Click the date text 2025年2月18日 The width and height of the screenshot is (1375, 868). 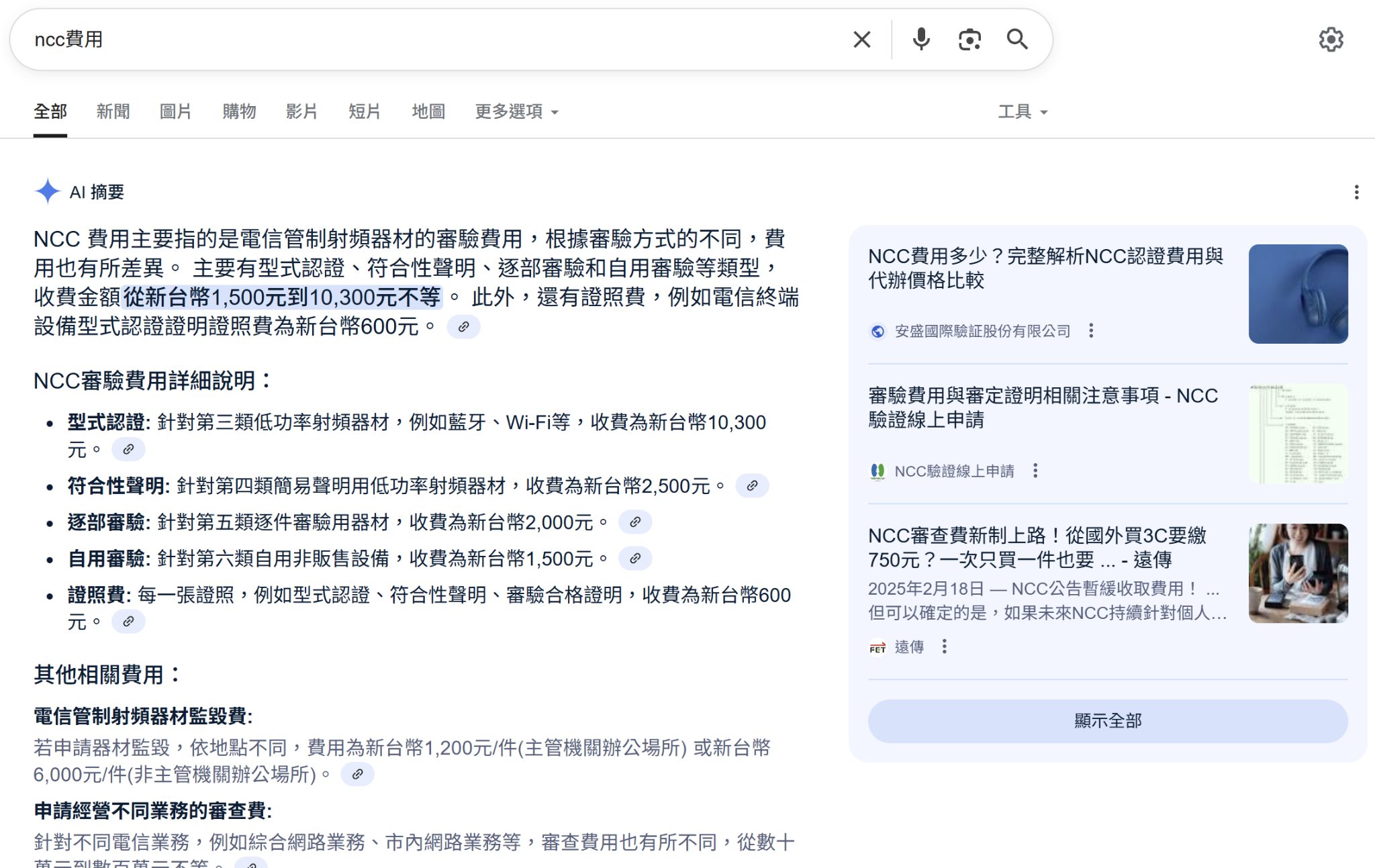pos(926,589)
